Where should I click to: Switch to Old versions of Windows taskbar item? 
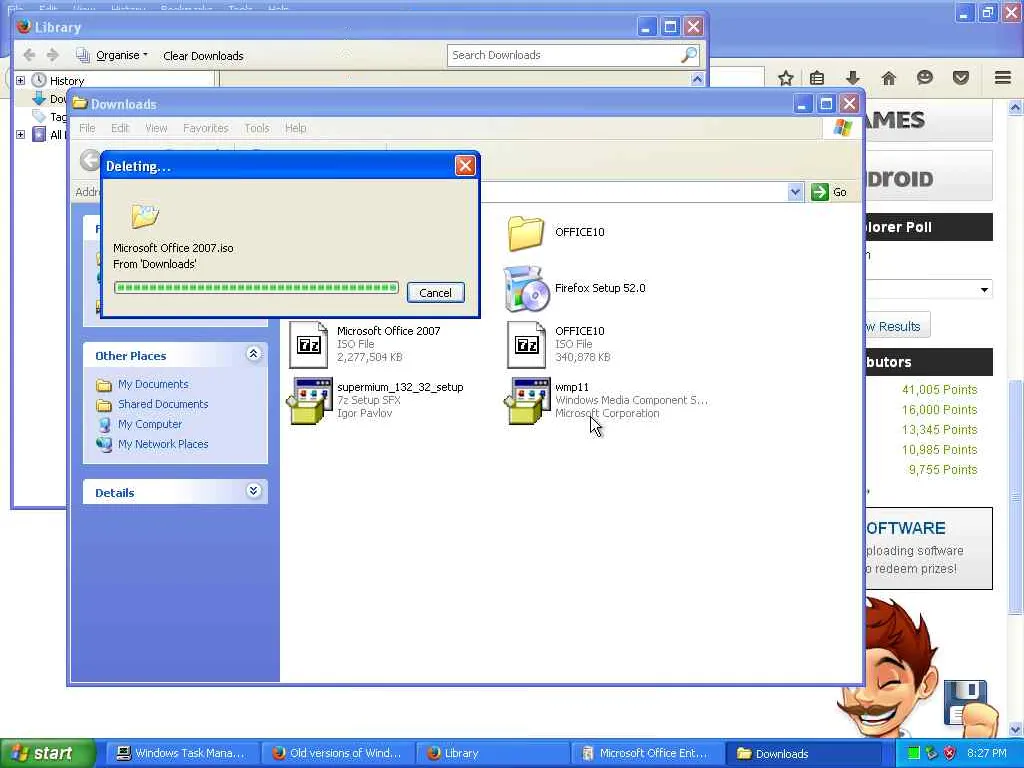click(x=337, y=753)
